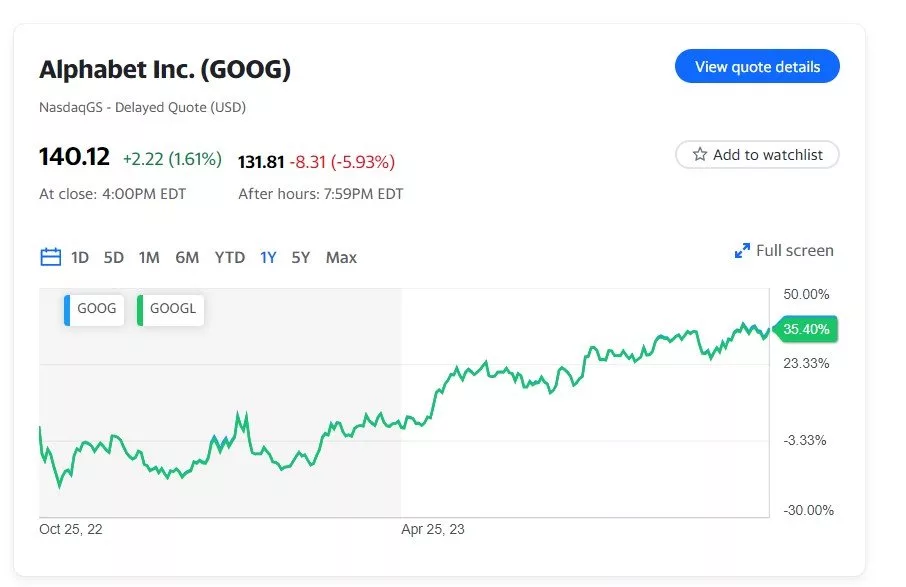Switch chart to 6M range

coord(187,258)
